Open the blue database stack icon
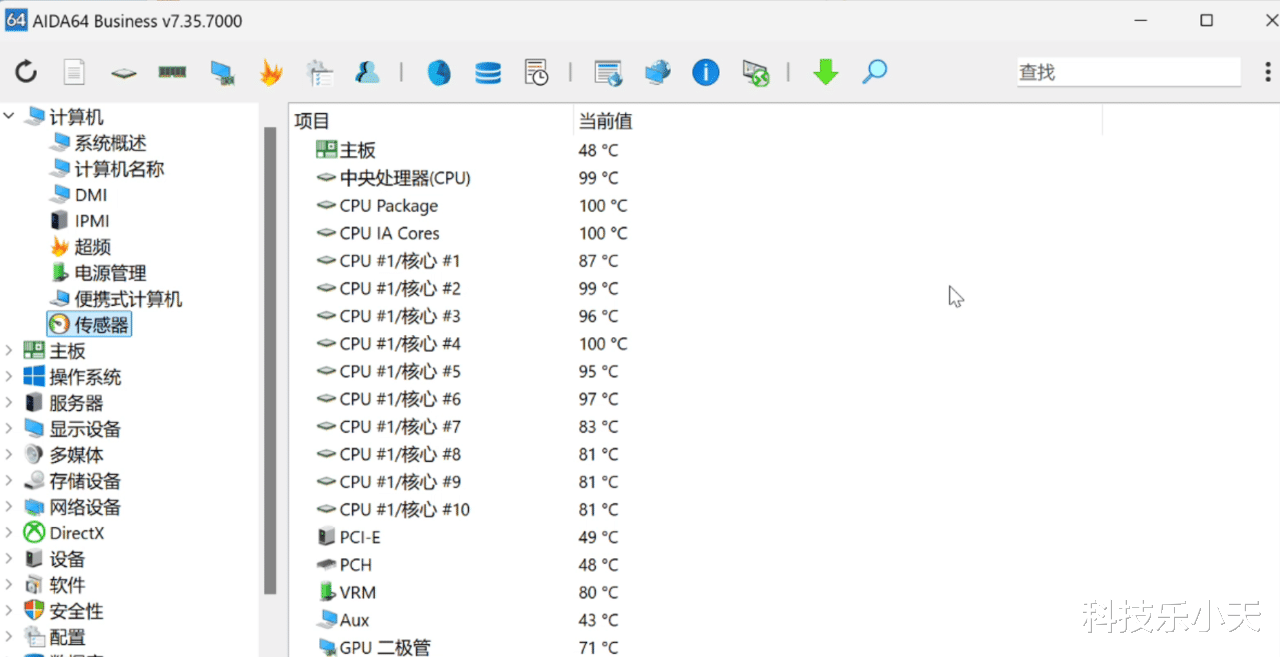This screenshot has width=1280, height=657. pos(488,72)
